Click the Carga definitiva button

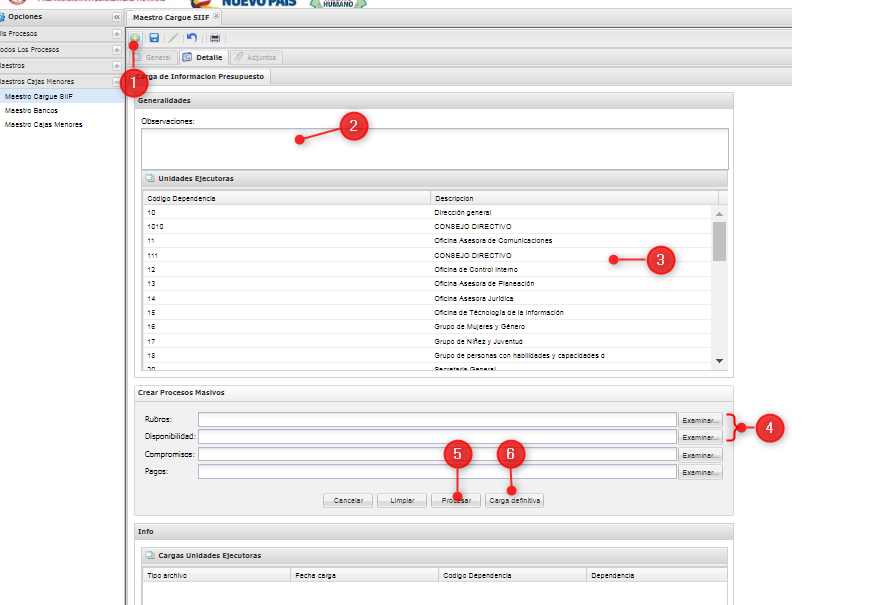pyautogui.click(x=514, y=500)
